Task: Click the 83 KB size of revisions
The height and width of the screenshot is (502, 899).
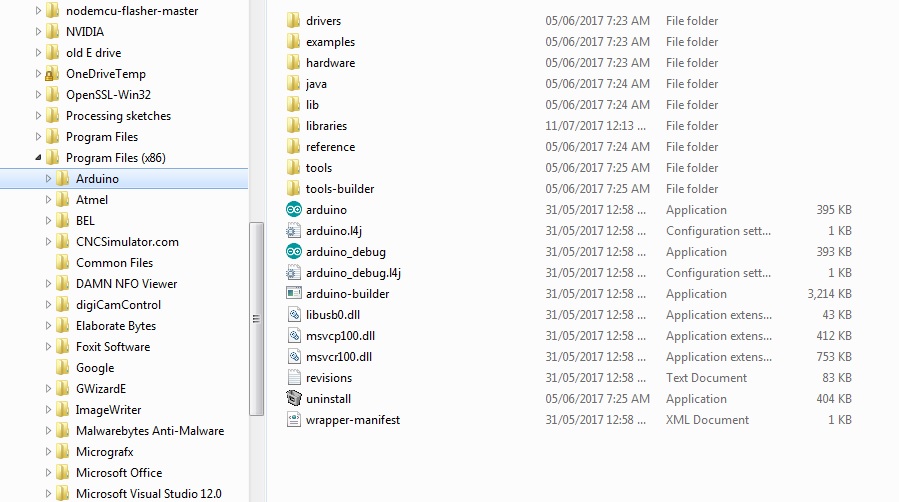Action: pyautogui.click(x=837, y=378)
